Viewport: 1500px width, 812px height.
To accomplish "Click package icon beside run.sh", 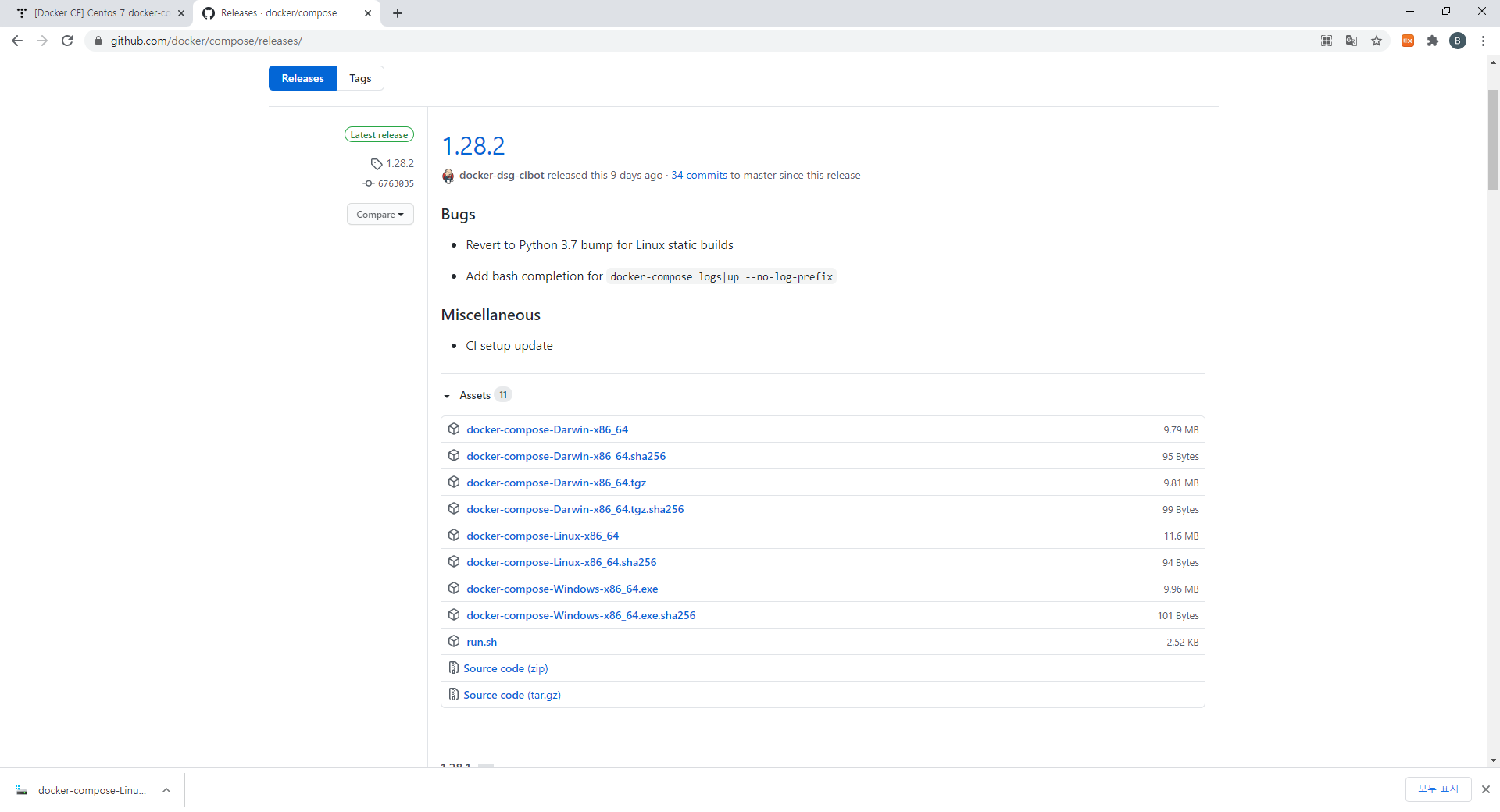I will (x=454, y=641).
